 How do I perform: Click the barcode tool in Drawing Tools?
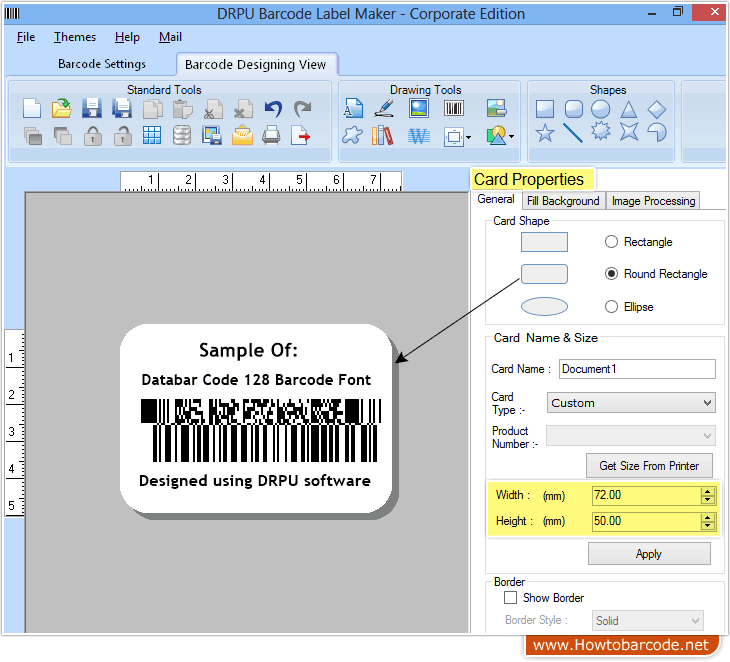[453, 109]
